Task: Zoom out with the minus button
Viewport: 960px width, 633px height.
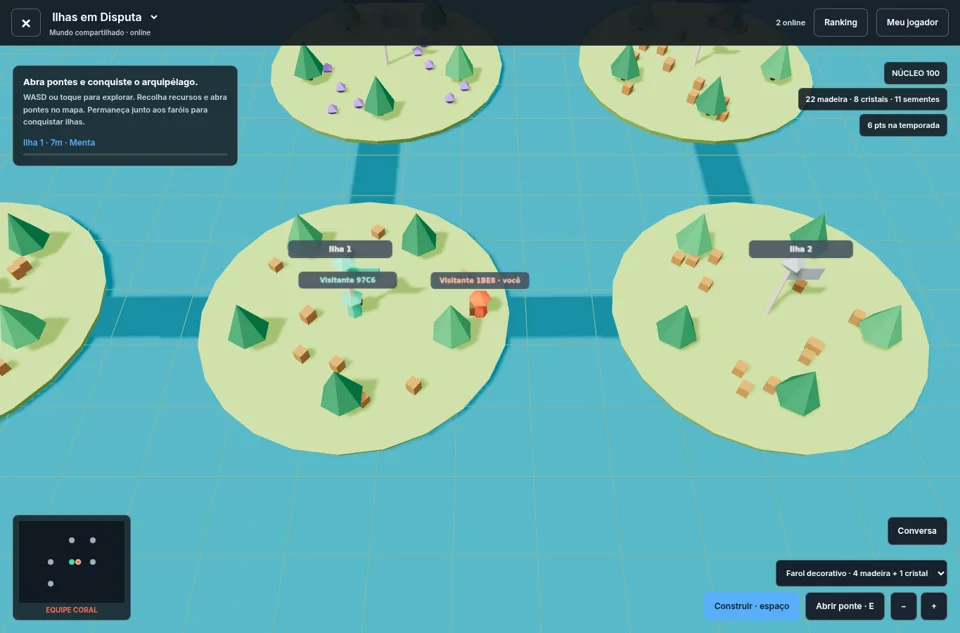Action: (903, 606)
